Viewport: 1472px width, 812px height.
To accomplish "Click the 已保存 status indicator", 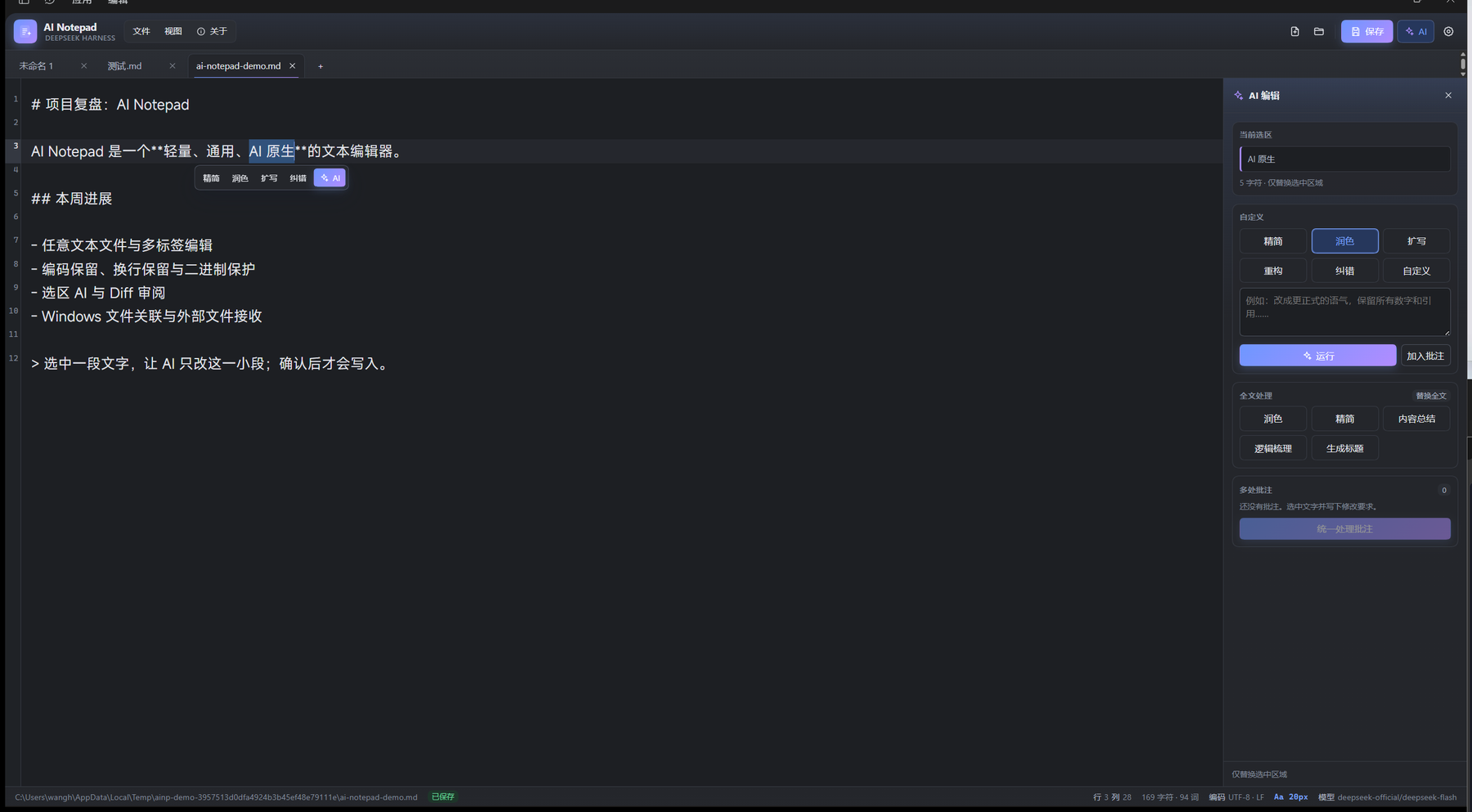I will coord(442,797).
